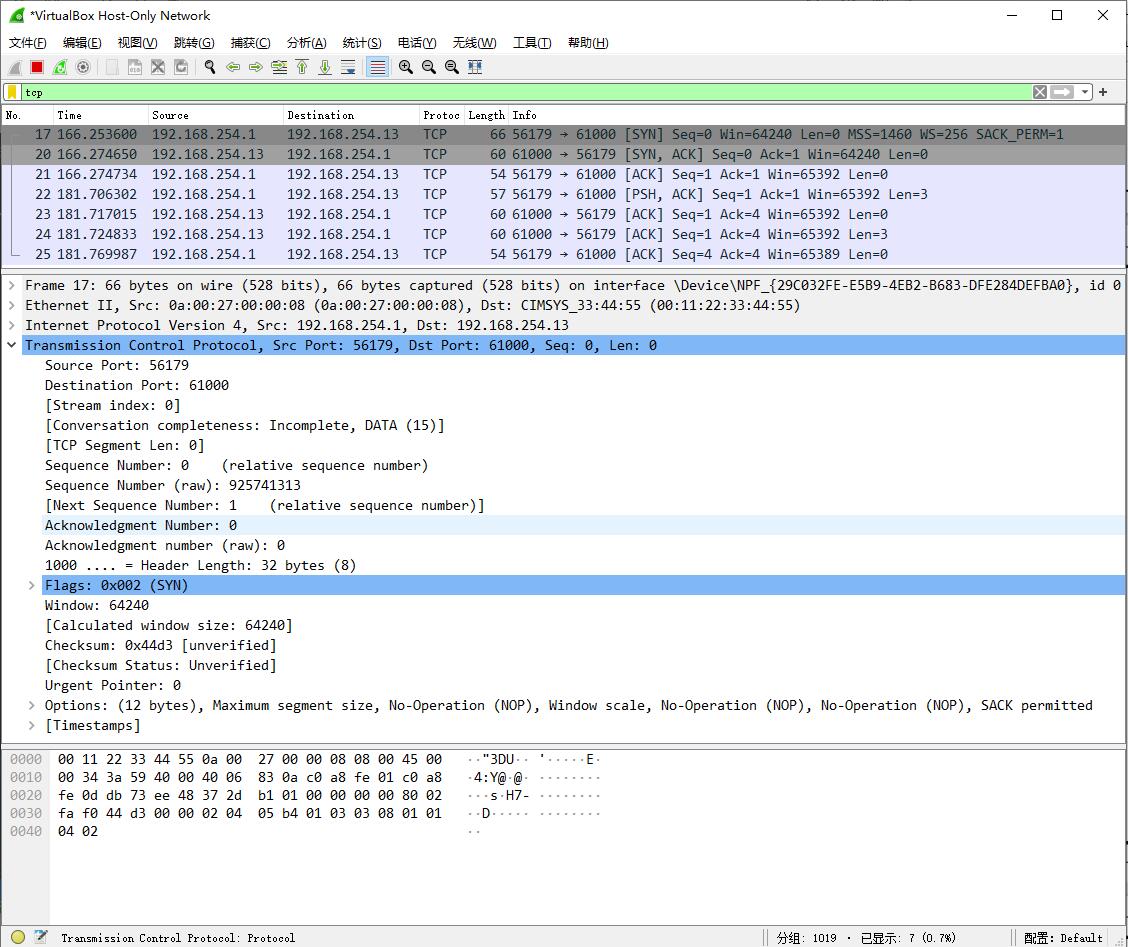Restart the current capture
The width and height of the screenshot is (1128, 947).
coord(60,68)
